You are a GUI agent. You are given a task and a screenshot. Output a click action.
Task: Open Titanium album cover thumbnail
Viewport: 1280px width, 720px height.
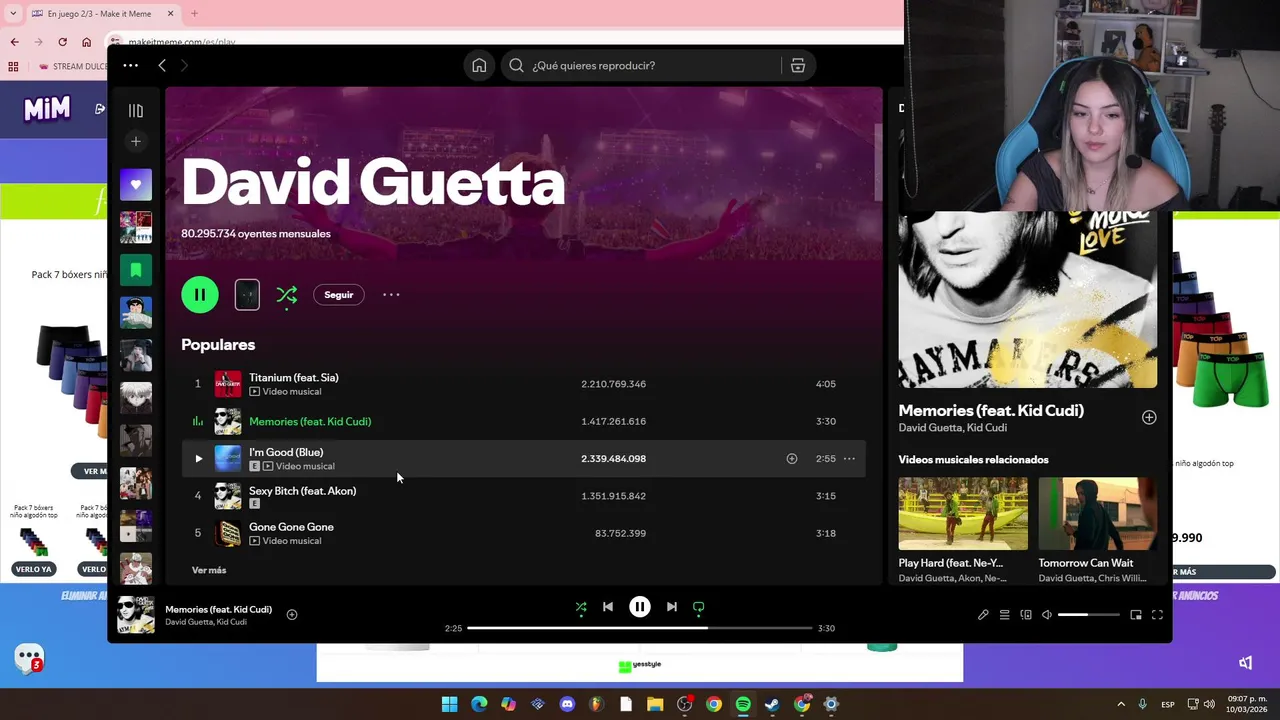pyautogui.click(x=228, y=384)
